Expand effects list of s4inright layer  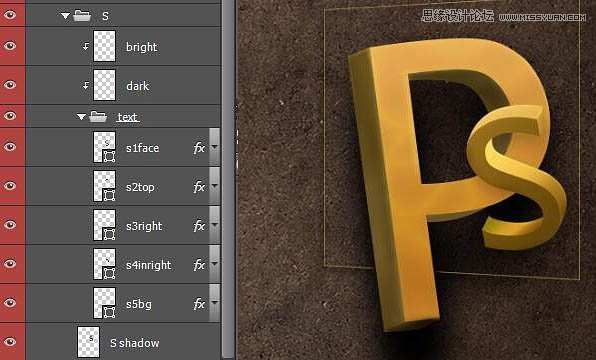pos(214,264)
